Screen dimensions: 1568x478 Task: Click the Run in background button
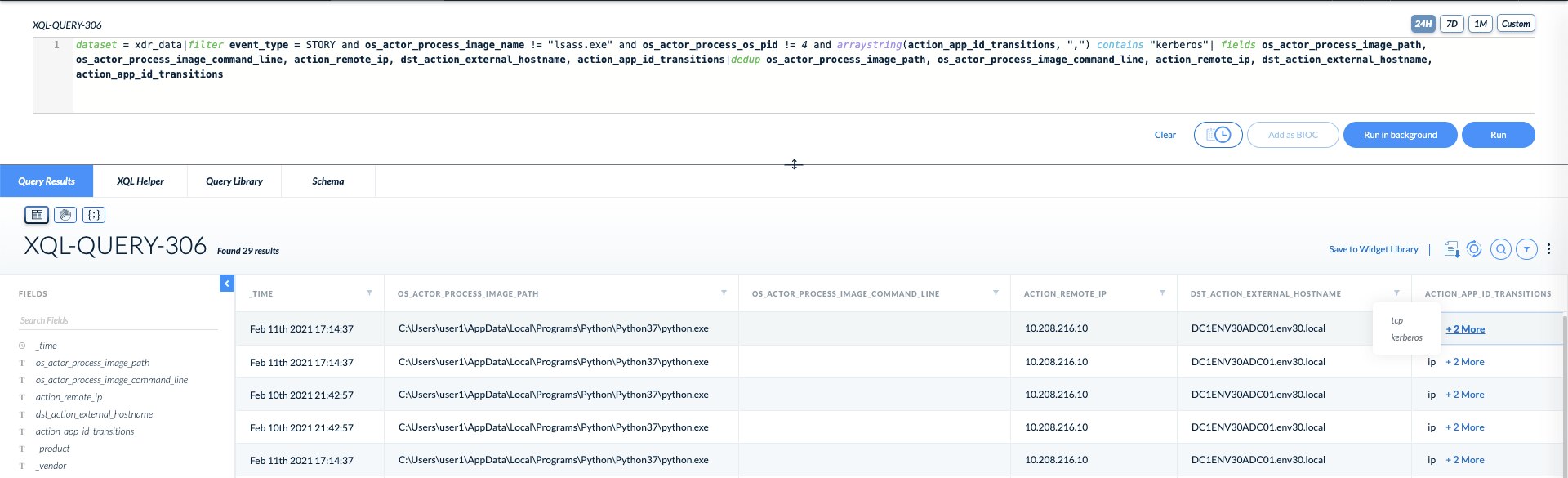1400,135
